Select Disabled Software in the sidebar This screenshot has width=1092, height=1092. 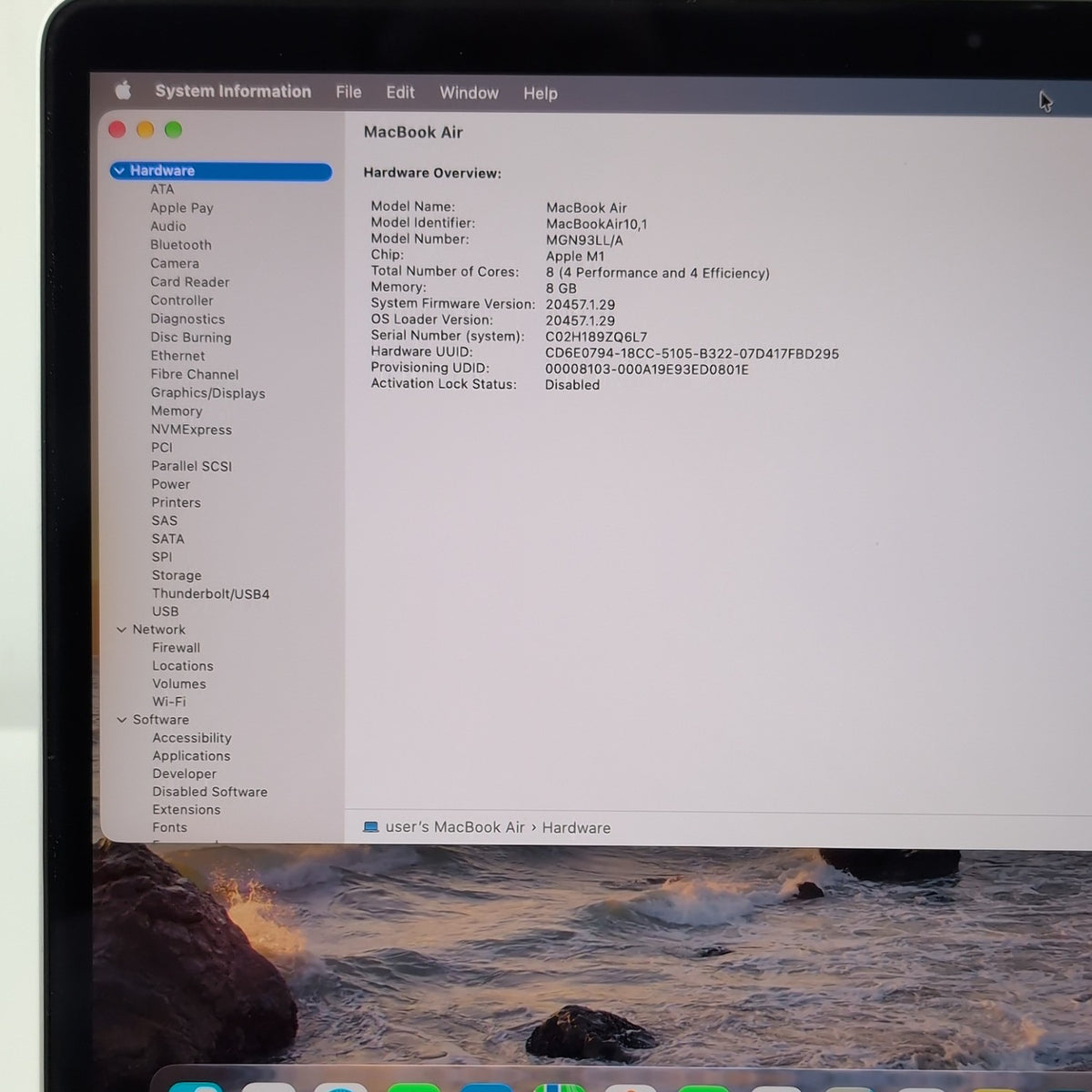pos(210,792)
